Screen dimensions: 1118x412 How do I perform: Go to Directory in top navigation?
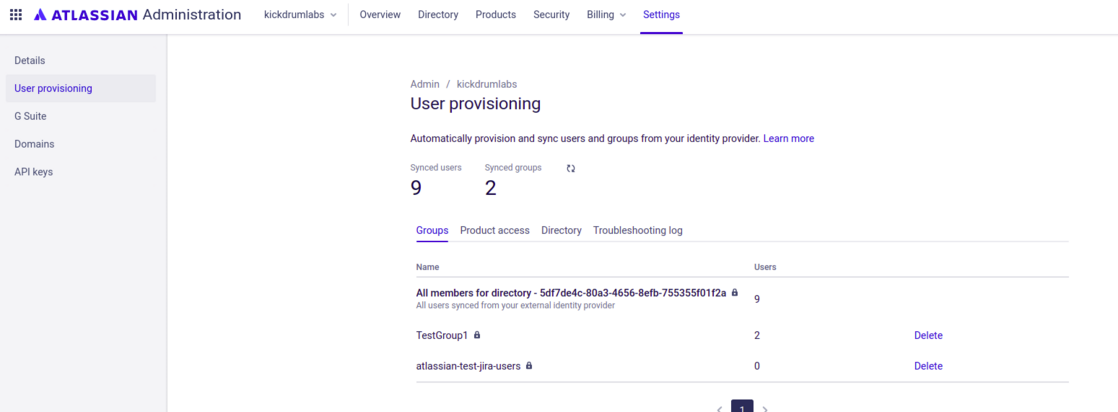point(438,14)
